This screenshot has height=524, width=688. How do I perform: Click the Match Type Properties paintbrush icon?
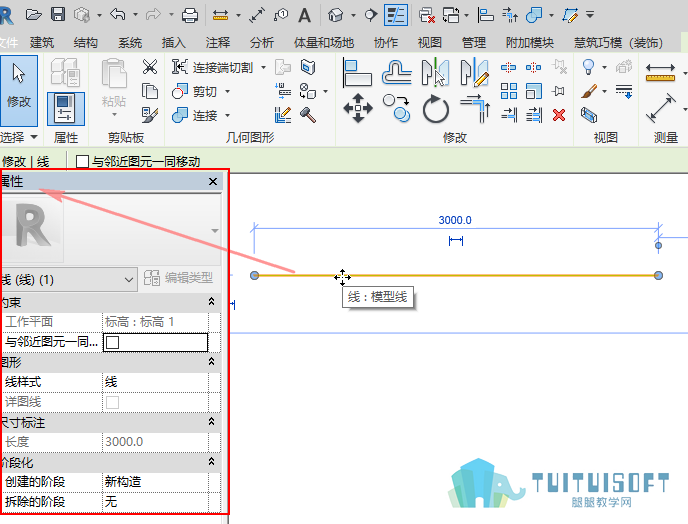[150, 115]
